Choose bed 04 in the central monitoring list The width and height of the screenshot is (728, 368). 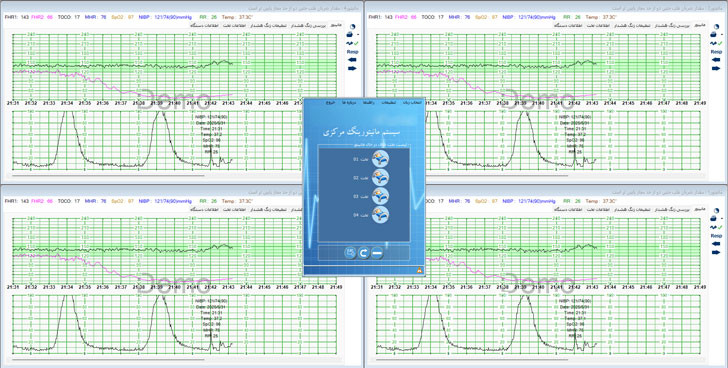380,214
